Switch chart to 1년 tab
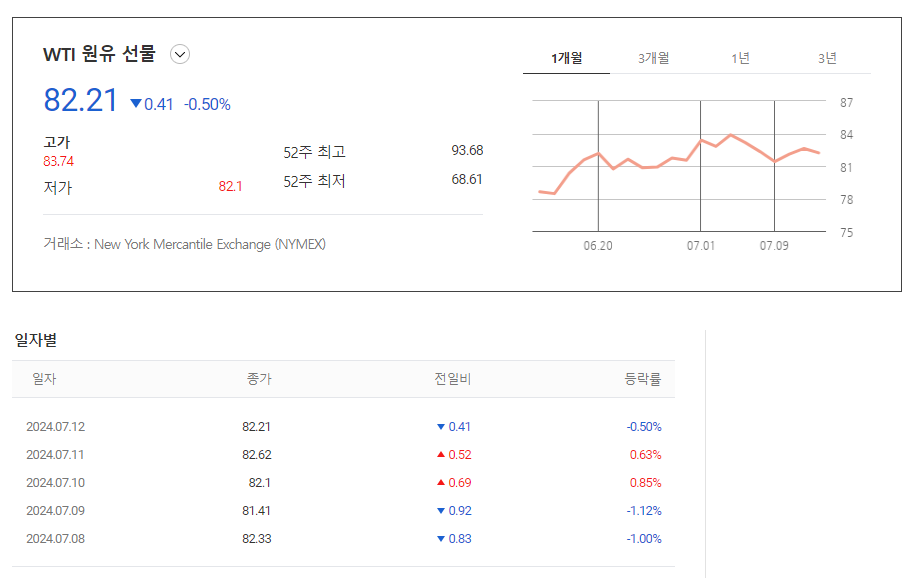 [x=740, y=58]
